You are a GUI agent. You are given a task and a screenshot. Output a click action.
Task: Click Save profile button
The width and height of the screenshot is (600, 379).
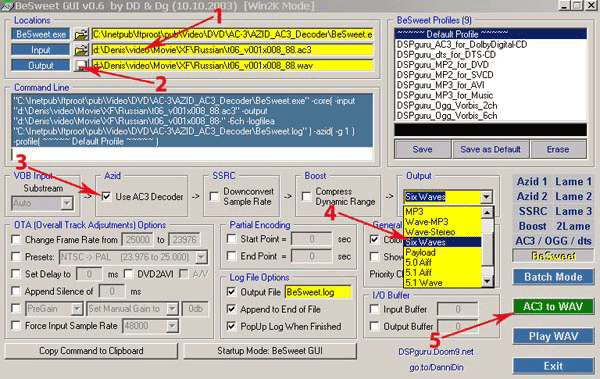click(x=422, y=149)
